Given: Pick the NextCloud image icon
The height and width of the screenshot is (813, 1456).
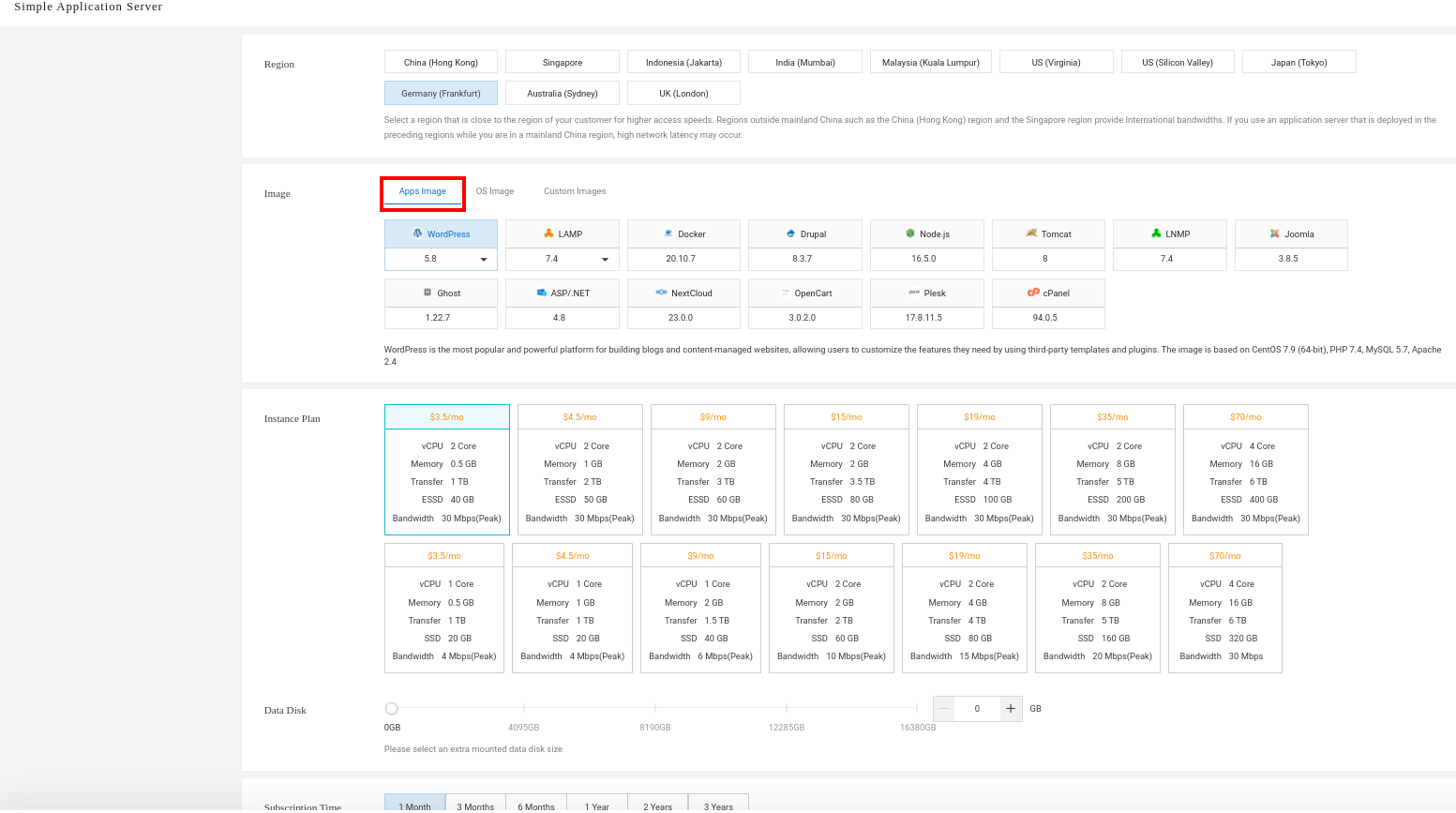Looking at the screenshot, I should pyautogui.click(x=662, y=293).
